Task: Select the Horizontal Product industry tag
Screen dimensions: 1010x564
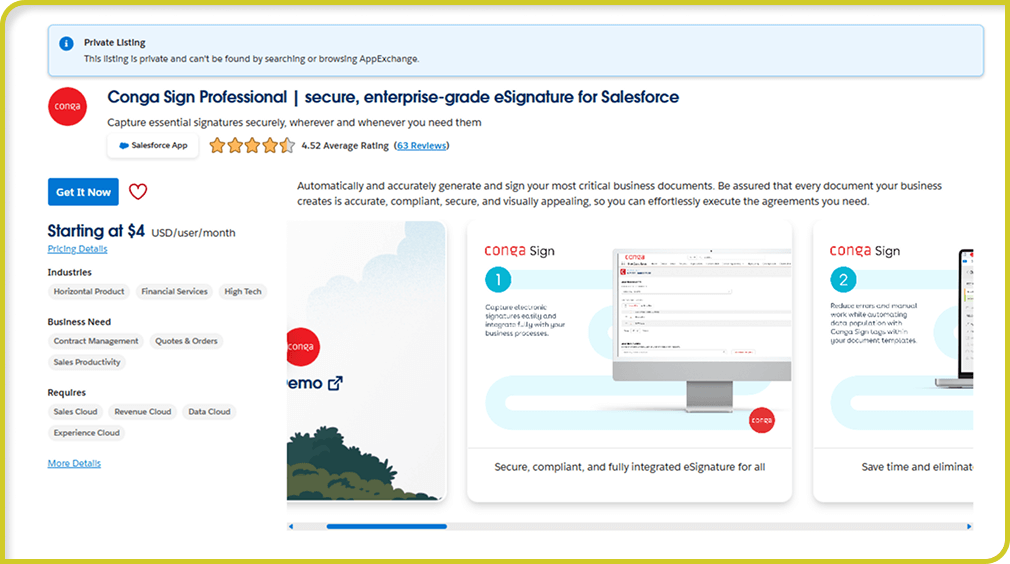Action: tap(89, 292)
